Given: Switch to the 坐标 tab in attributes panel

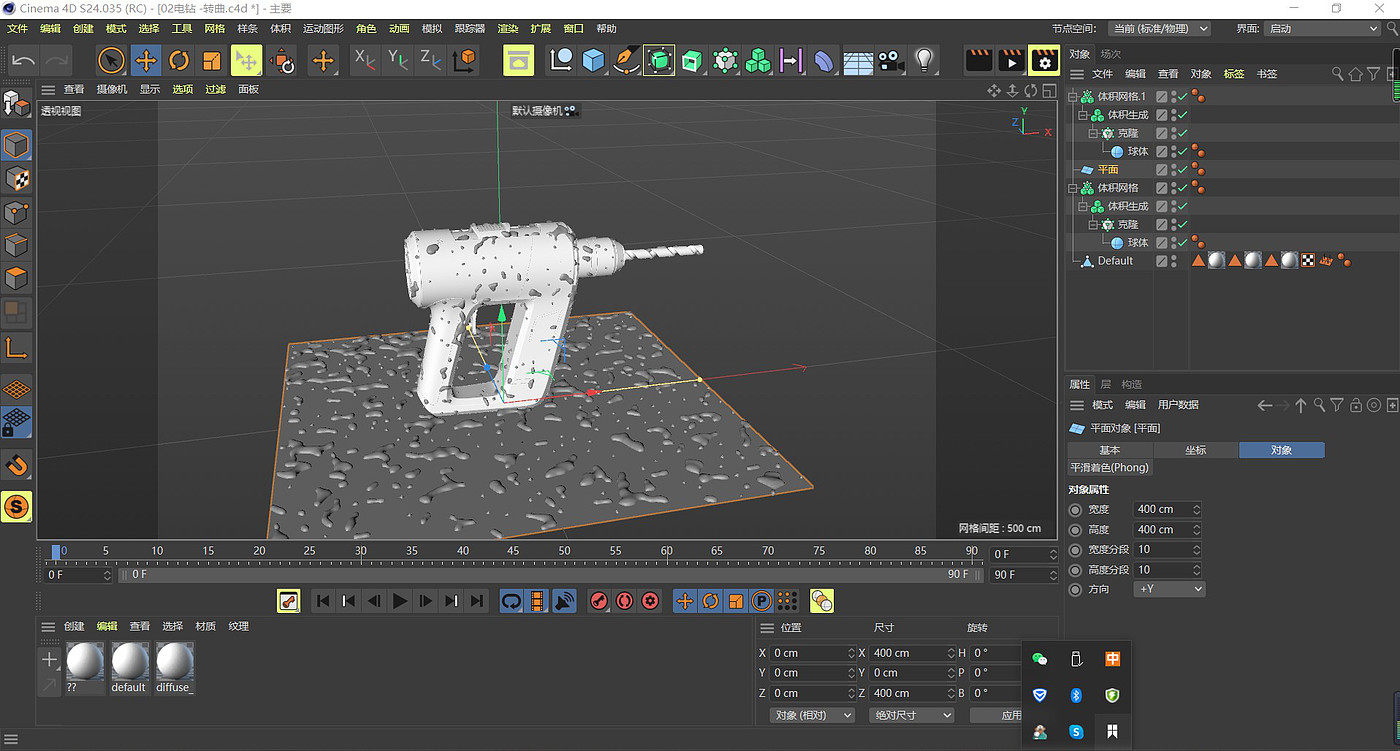Looking at the screenshot, I should (1195, 450).
